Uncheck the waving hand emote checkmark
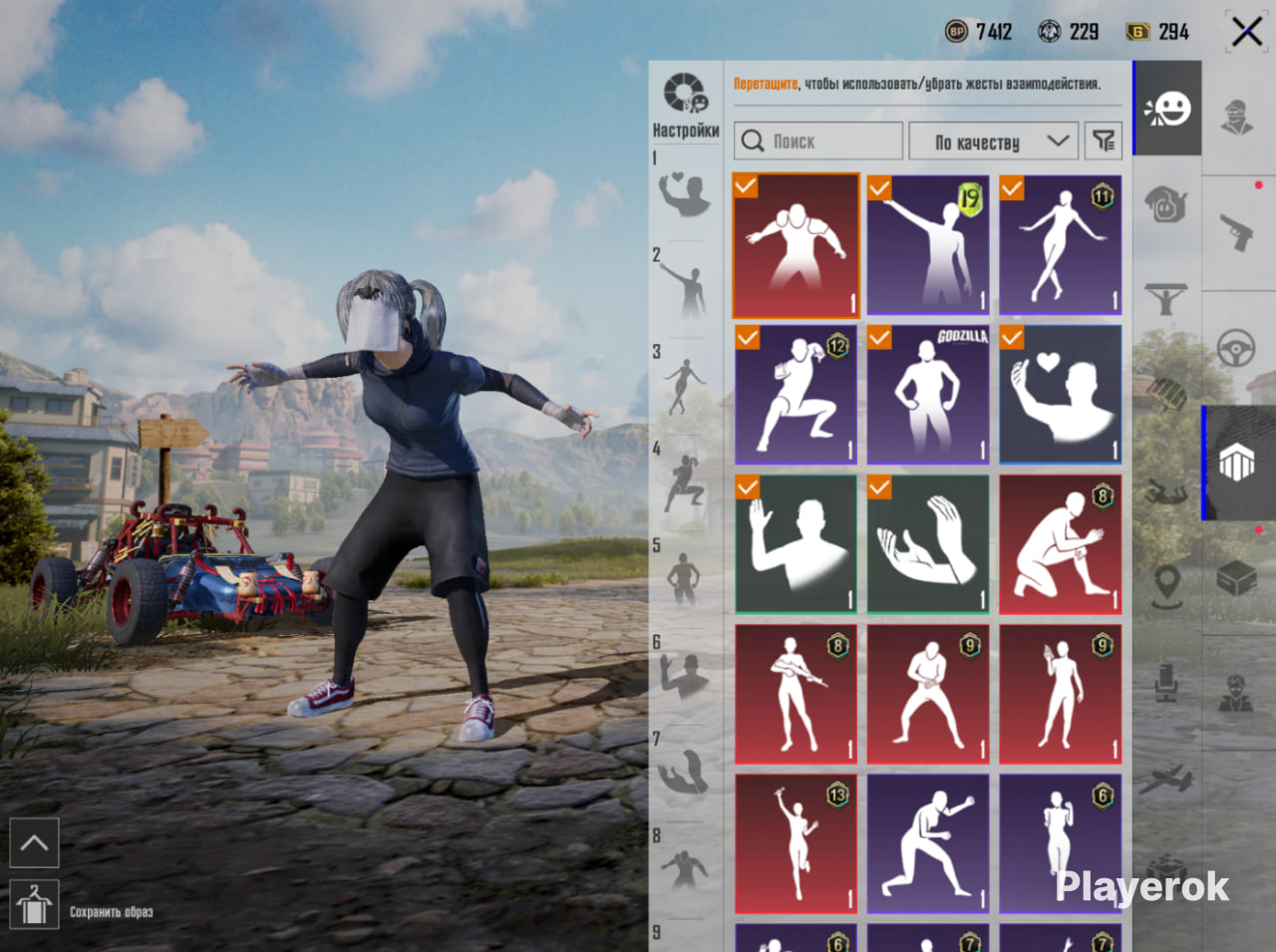Screen dimensions: 1276x952 (x=747, y=486)
